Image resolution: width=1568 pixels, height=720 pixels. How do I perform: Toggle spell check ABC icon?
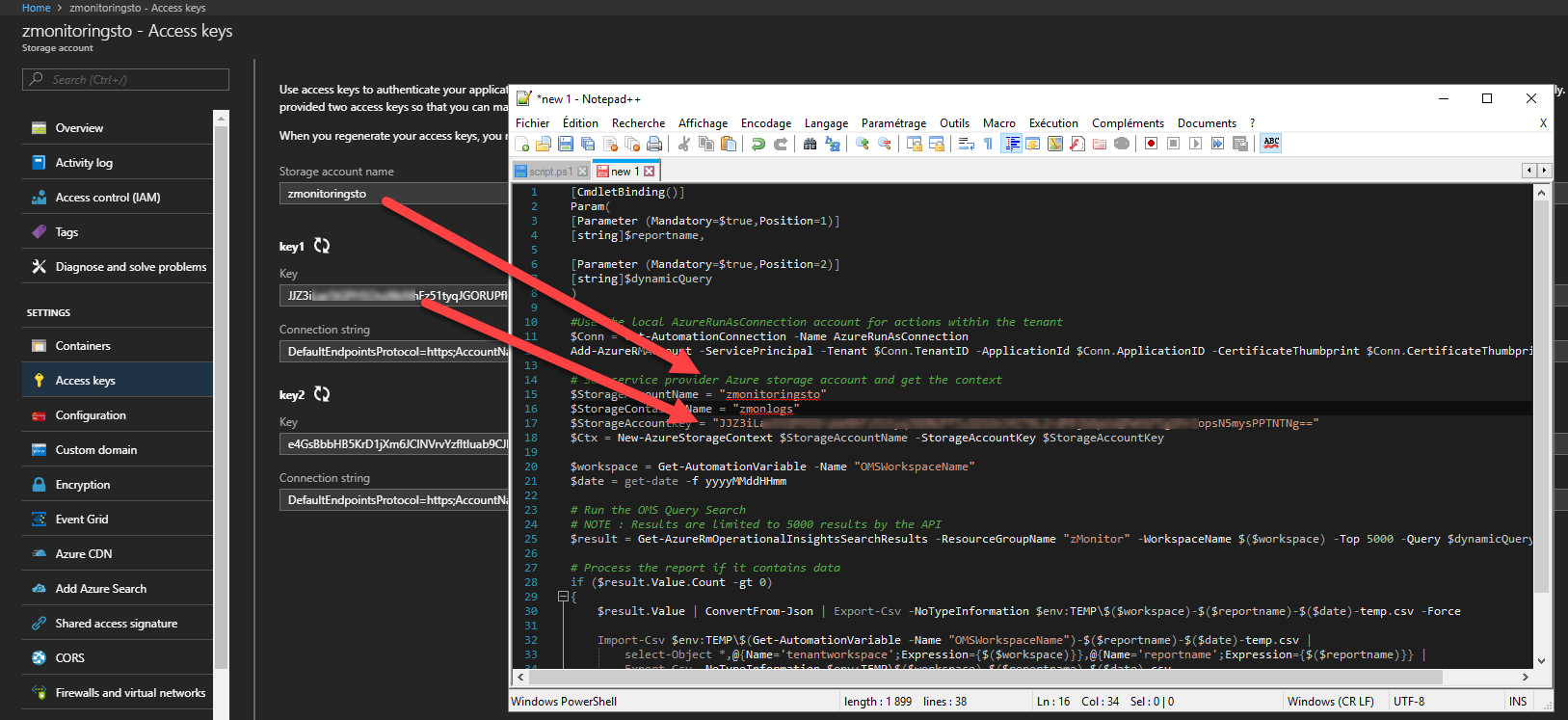[x=1271, y=144]
